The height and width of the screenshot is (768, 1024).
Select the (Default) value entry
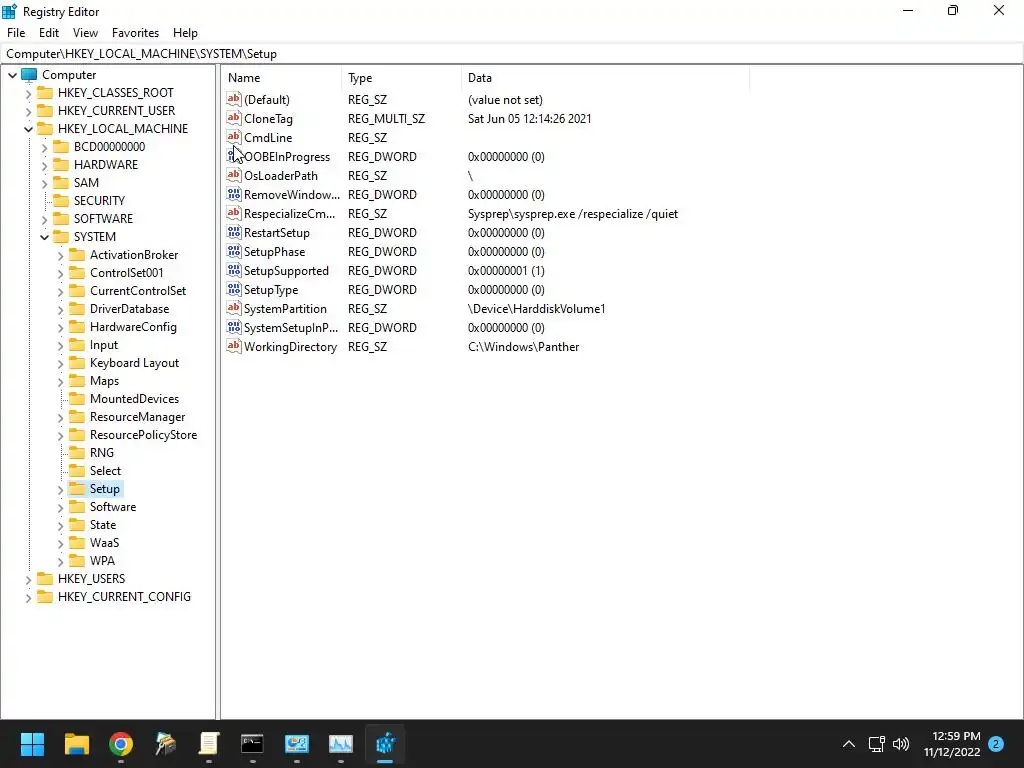(266, 100)
